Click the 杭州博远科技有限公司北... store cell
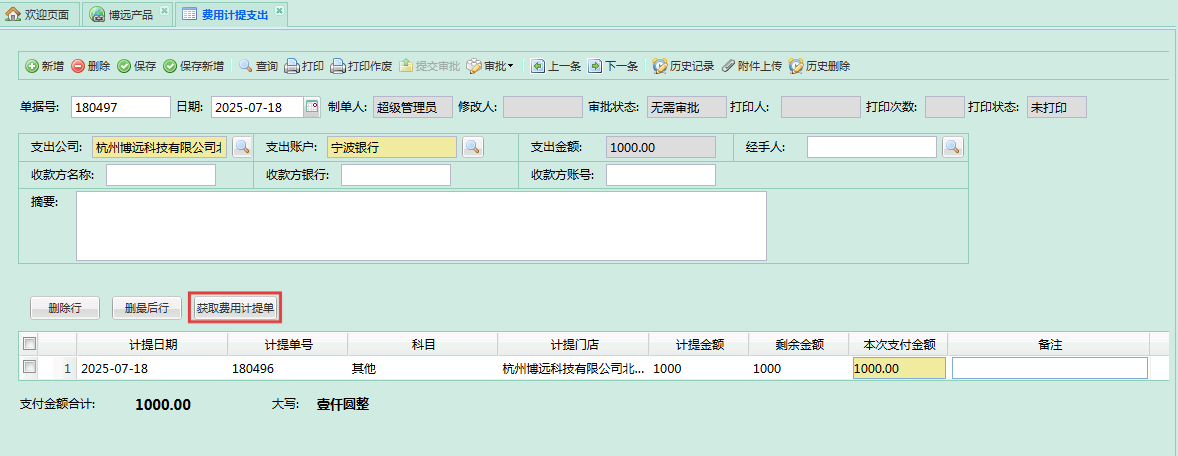 pyautogui.click(x=574, y=368)
